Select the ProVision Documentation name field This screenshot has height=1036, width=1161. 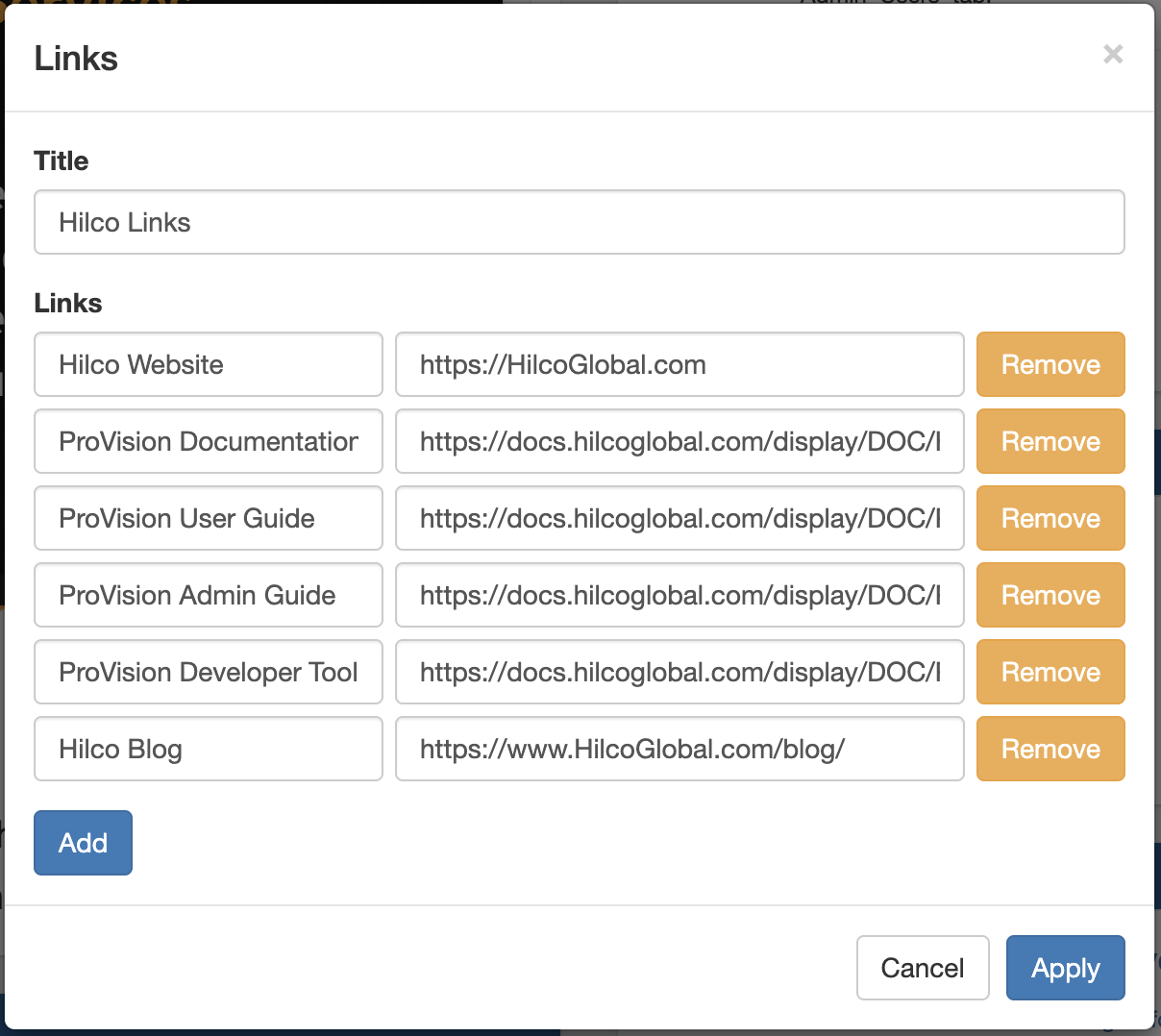(x=208, y=441)
